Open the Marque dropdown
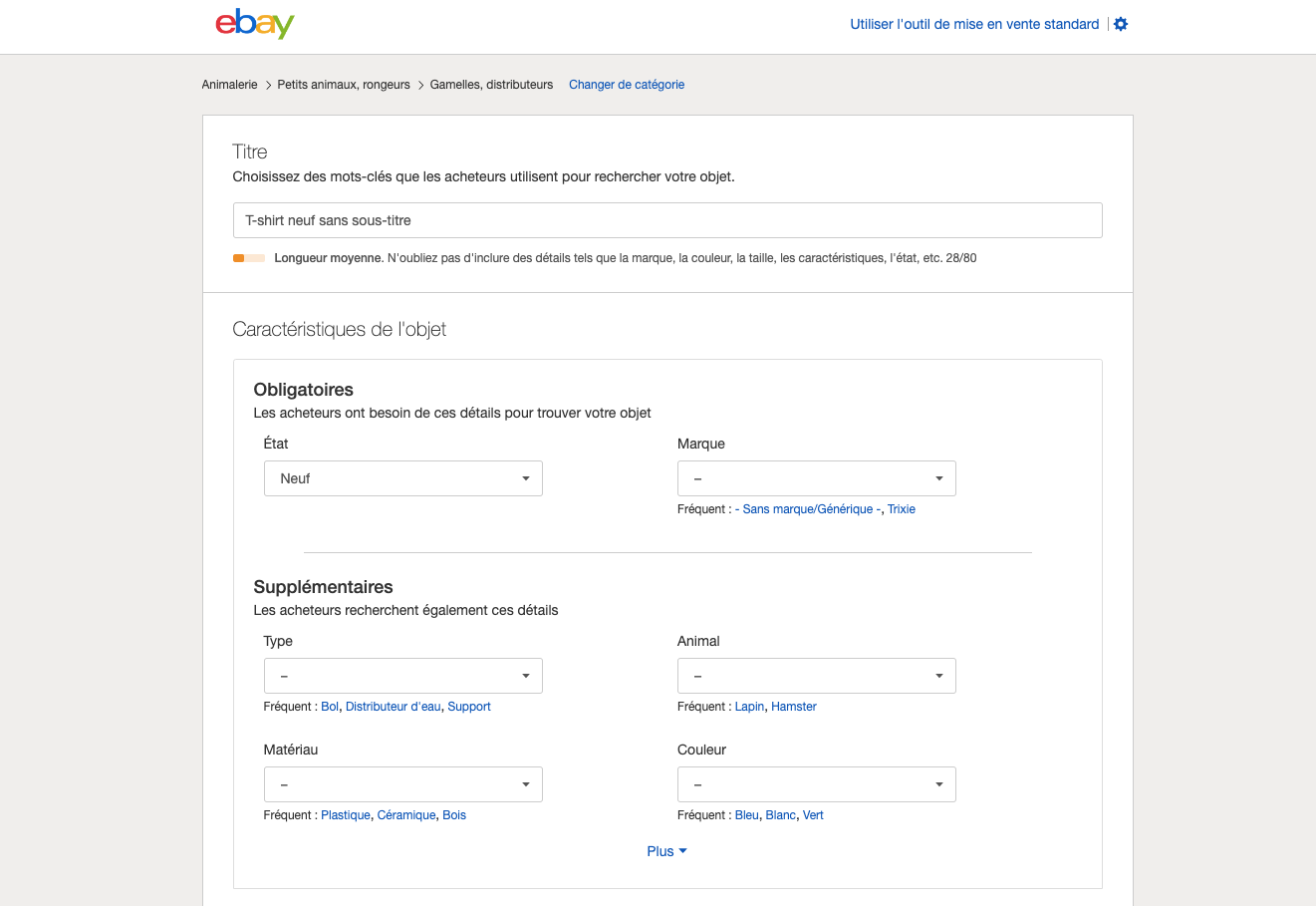 pos(817,478)
